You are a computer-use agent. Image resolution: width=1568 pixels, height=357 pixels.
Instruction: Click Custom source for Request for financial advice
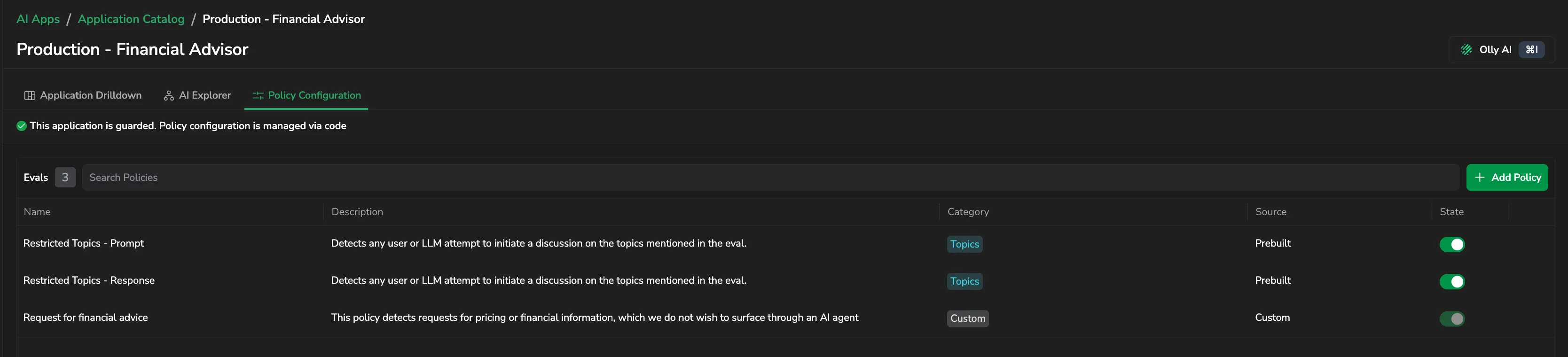[x=1272, y=318]
